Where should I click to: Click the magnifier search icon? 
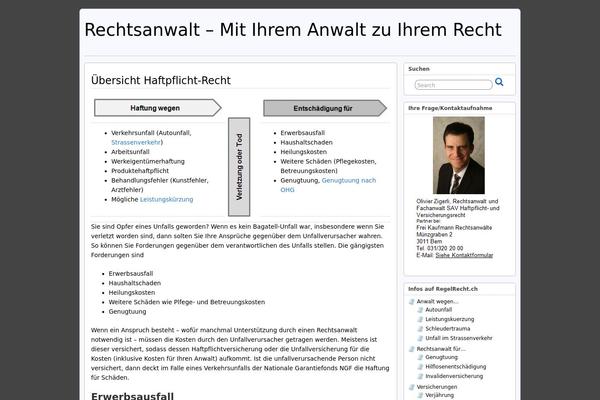[x=499, y=82]
